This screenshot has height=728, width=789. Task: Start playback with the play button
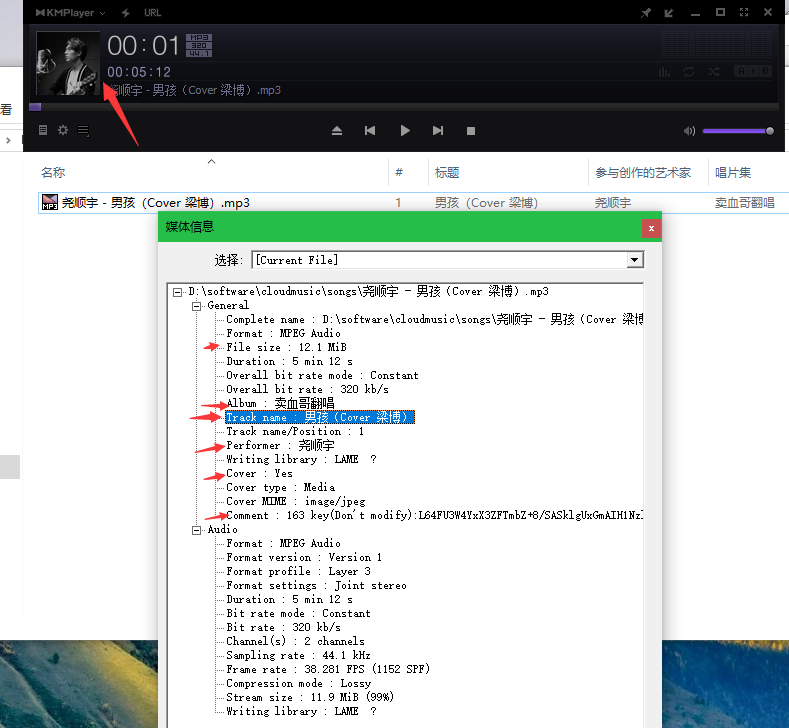click(x=405, y=131)
